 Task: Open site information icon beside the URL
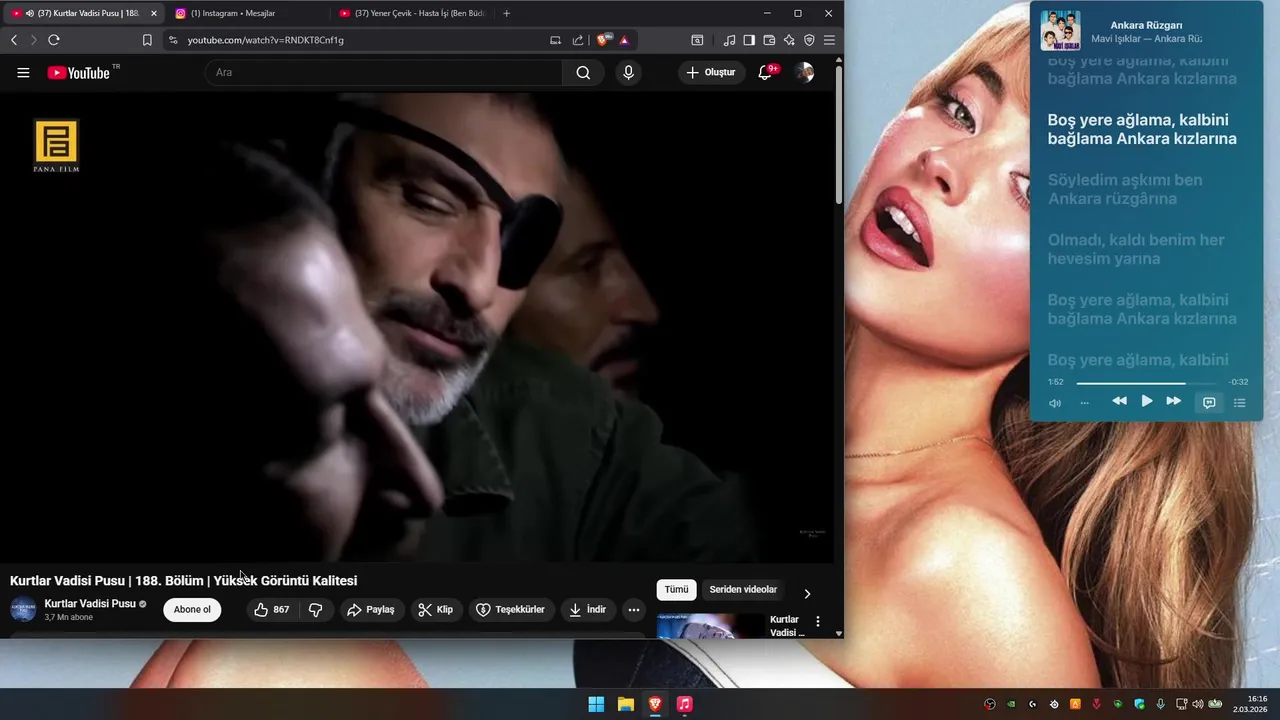(x=173, y=40)
